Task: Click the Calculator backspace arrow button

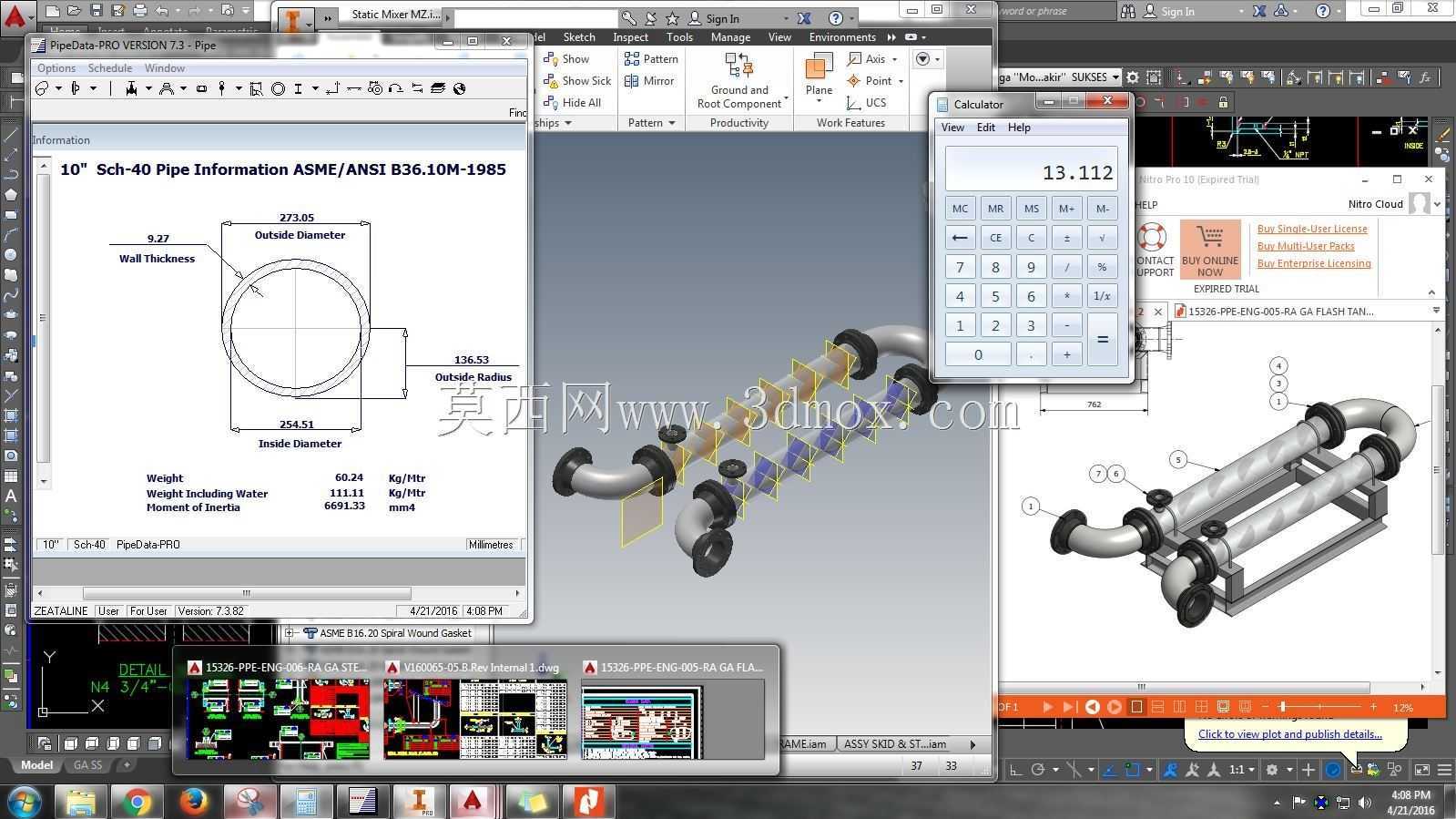Action: [x=960, y=238]
